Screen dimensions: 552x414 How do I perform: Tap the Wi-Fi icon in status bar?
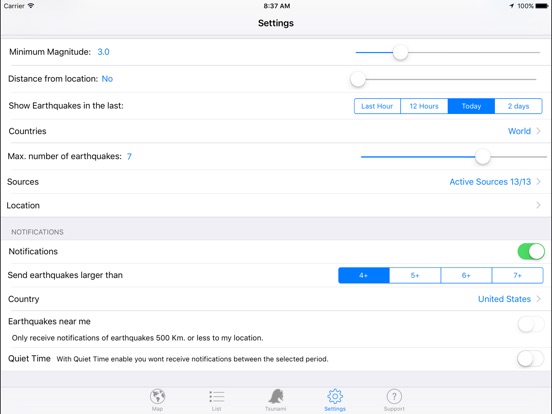point(31,6)
